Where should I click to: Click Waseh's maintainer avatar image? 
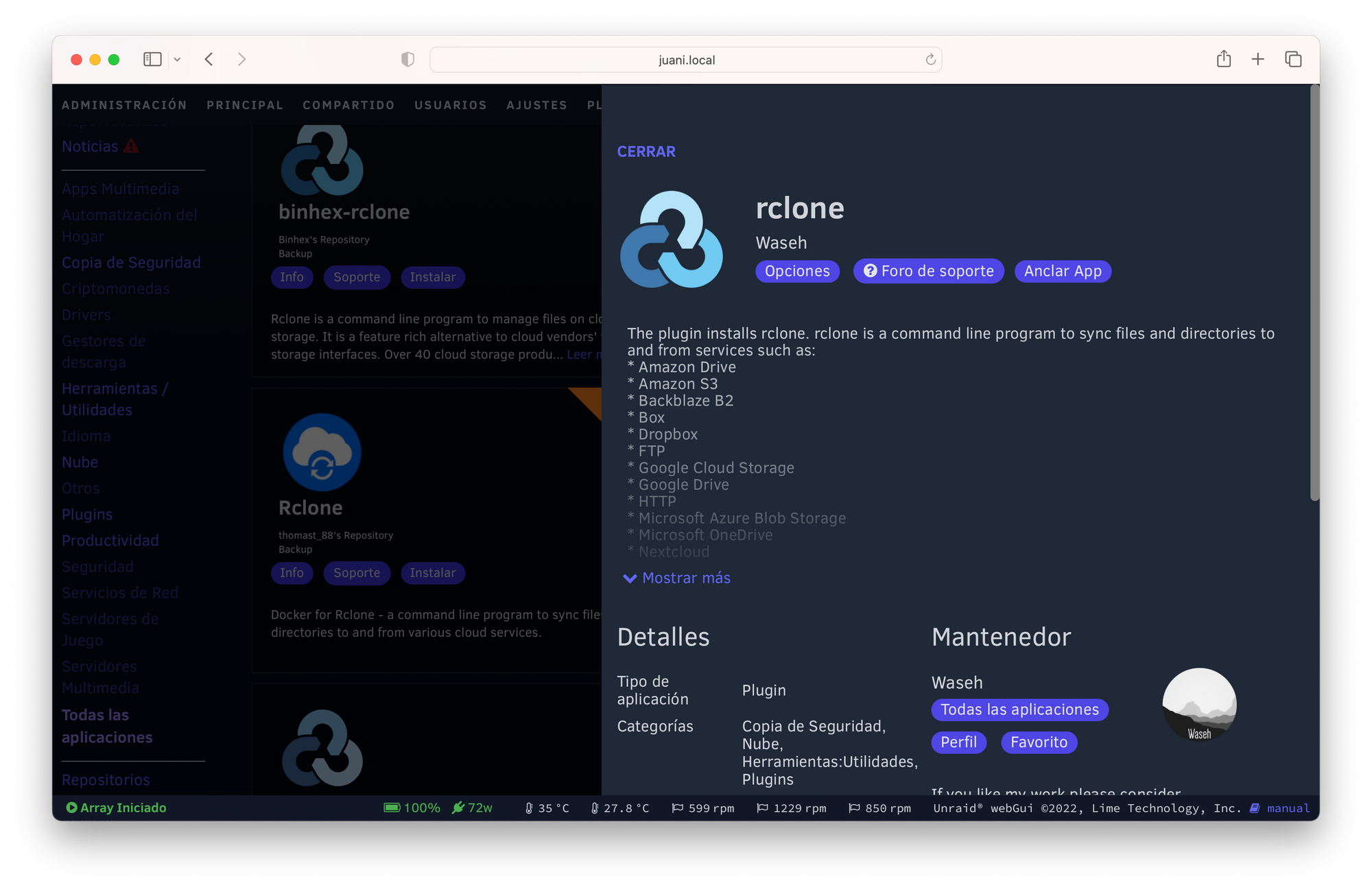tap(1199, 705)
